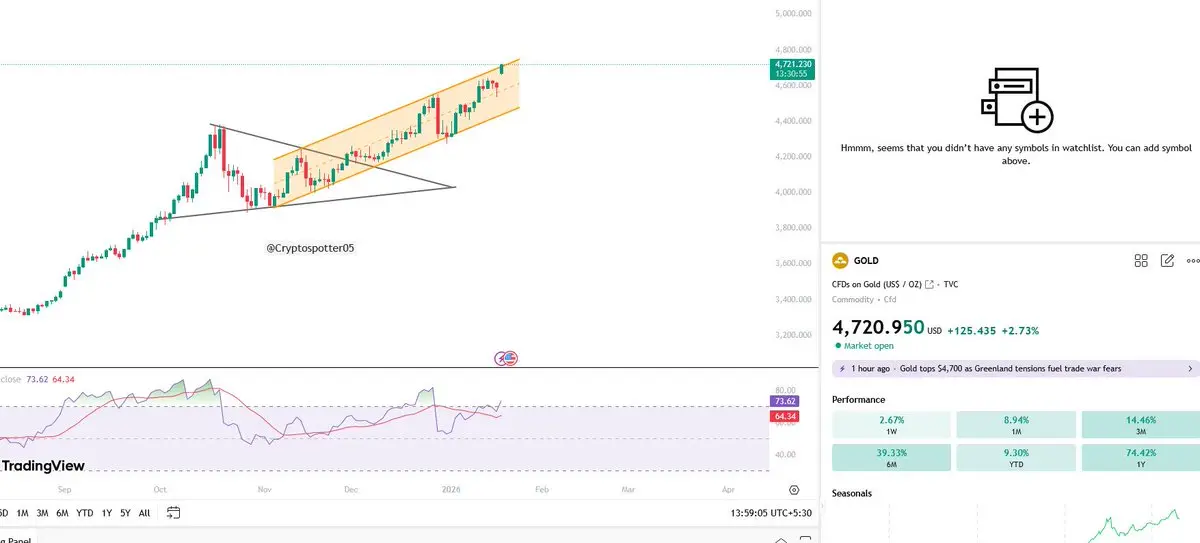Image resolution: width=1200 pixels, height=543 pixels.
Task: Click the TVC exchange label
Action: (x=950, y=285)
